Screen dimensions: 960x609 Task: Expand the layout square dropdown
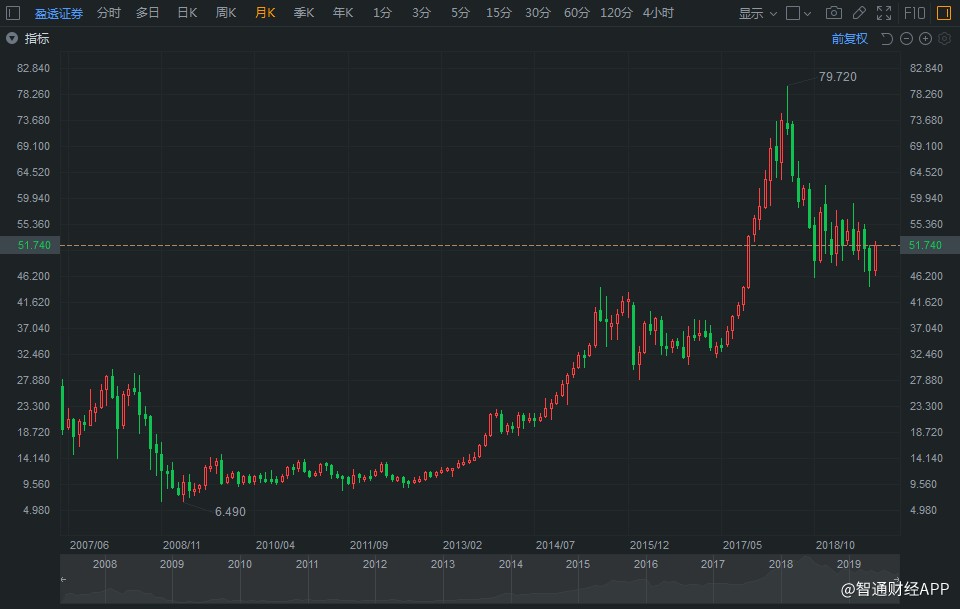tap(798, 13)
